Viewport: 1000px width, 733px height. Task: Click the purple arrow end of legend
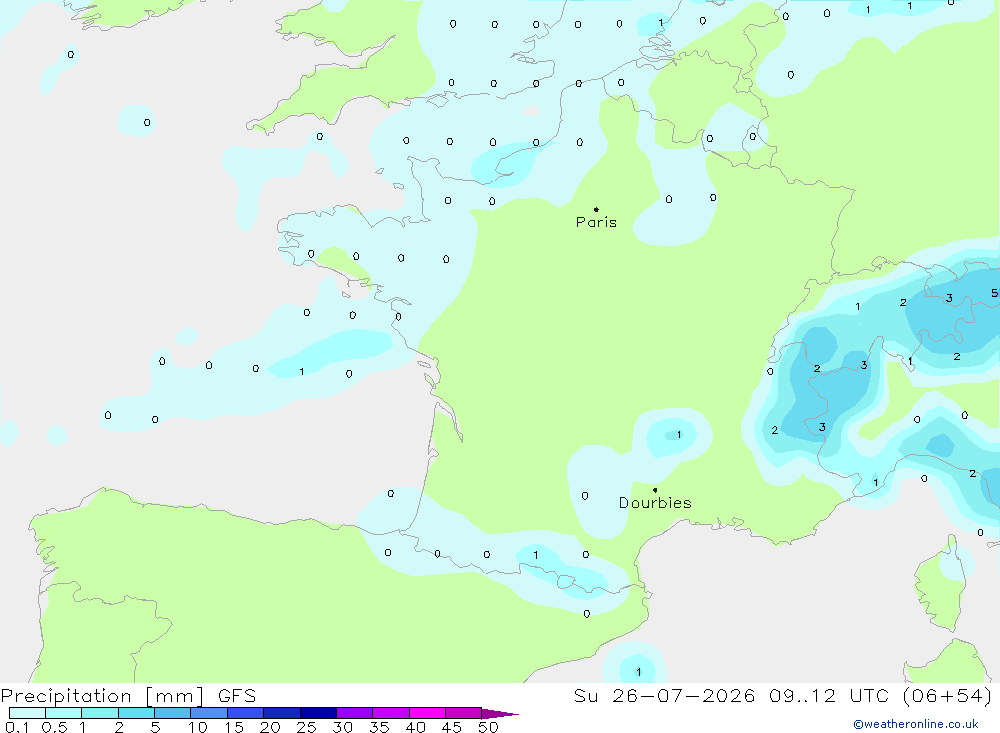(x=500, y=713)
